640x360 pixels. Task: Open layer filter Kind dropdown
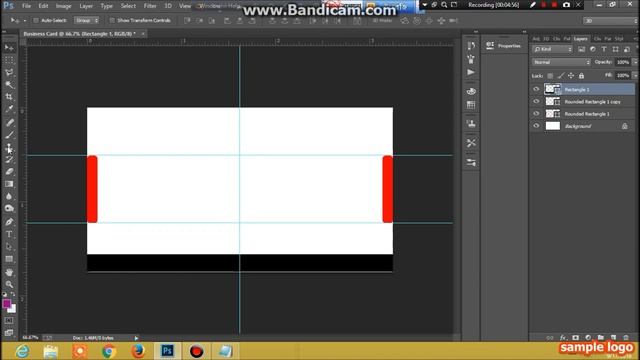click(x=553, y=49)
